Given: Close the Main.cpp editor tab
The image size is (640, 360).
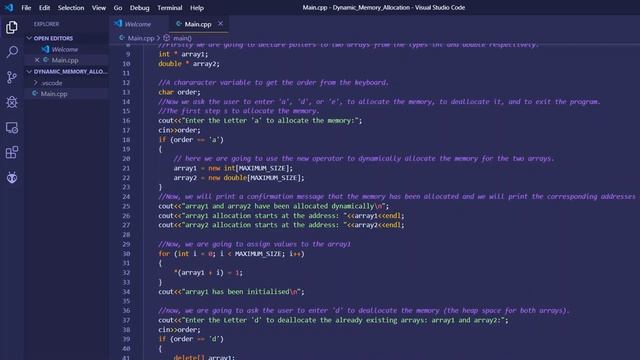Looking at the screenshot, I should [220, 24].
